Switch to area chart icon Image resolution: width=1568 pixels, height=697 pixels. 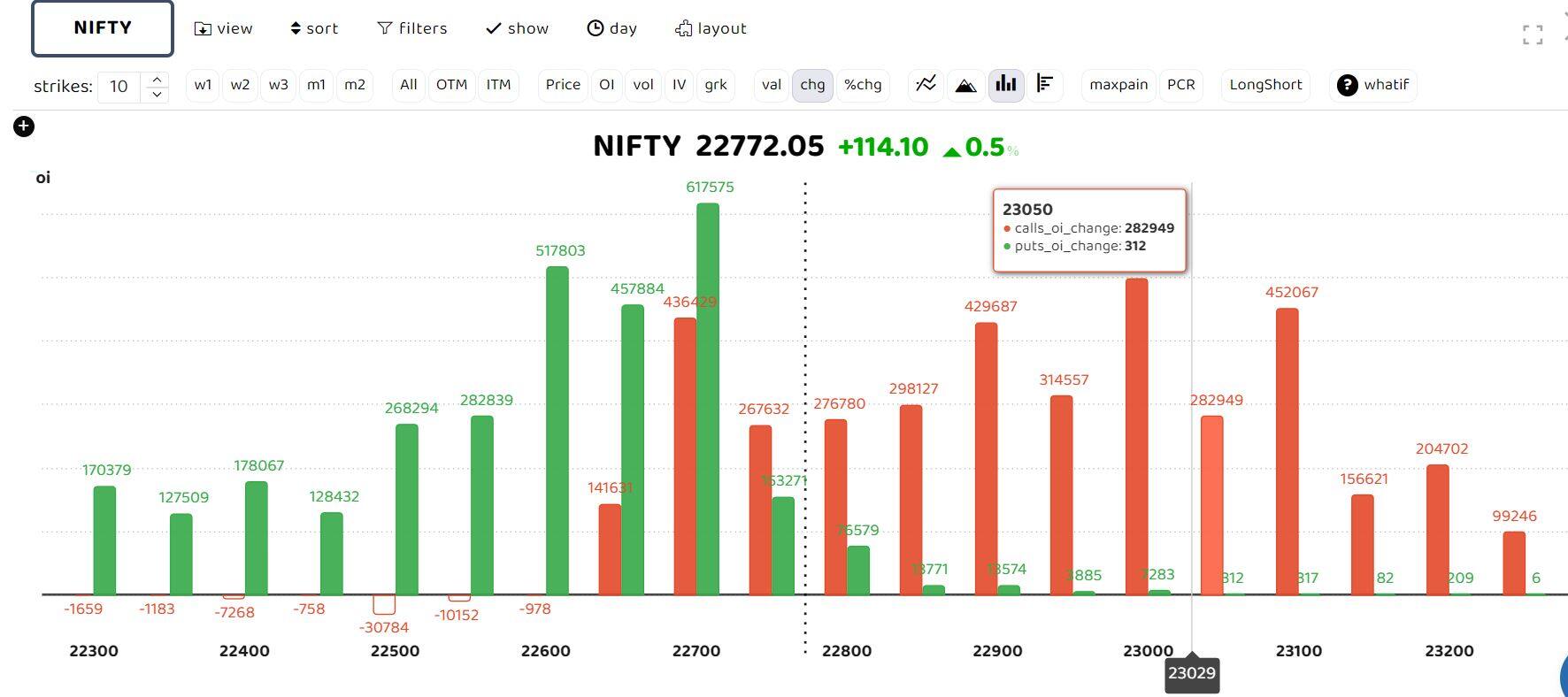tap(965, 84)
